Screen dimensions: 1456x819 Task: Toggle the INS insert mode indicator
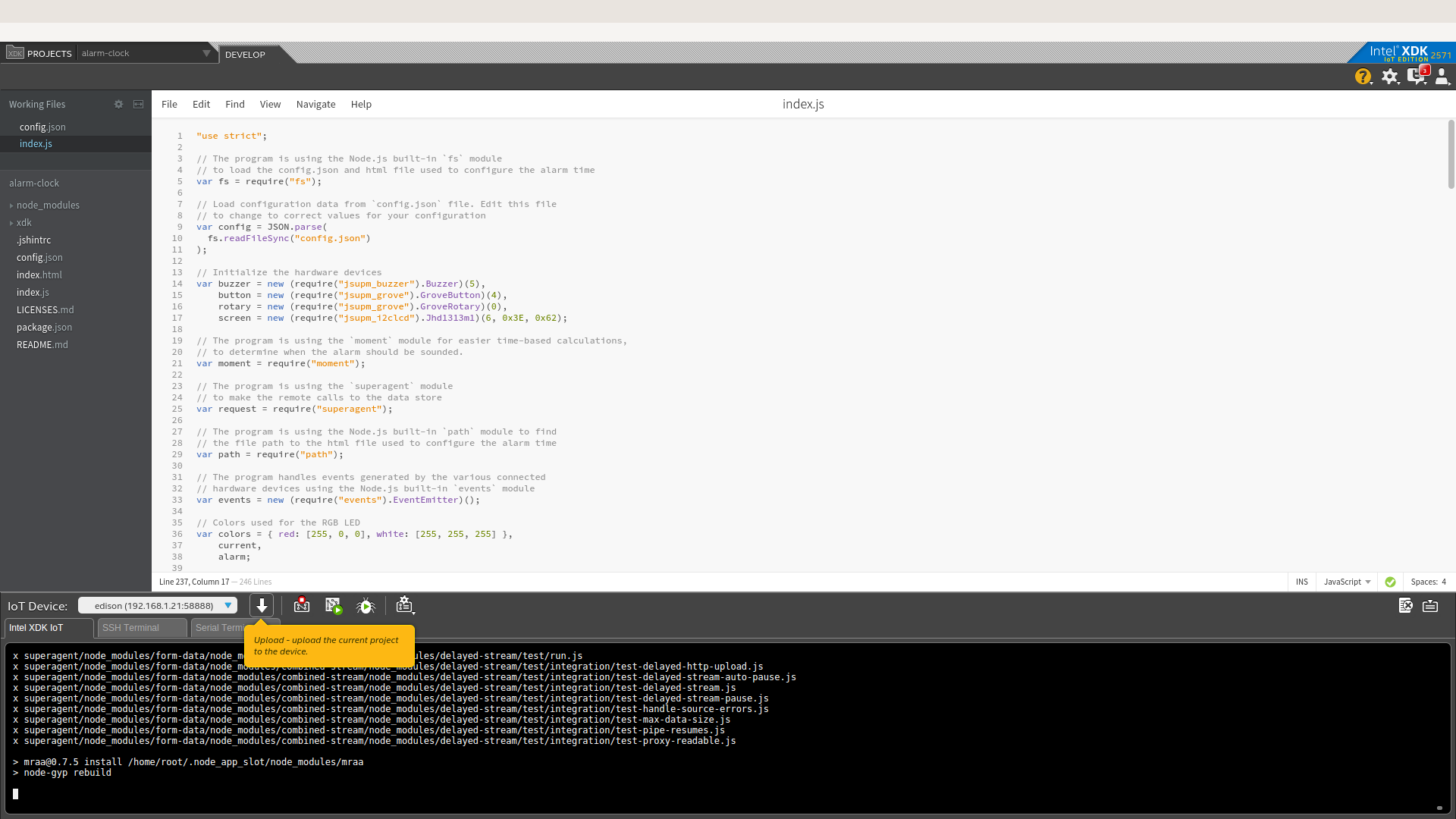[1301, 582]
